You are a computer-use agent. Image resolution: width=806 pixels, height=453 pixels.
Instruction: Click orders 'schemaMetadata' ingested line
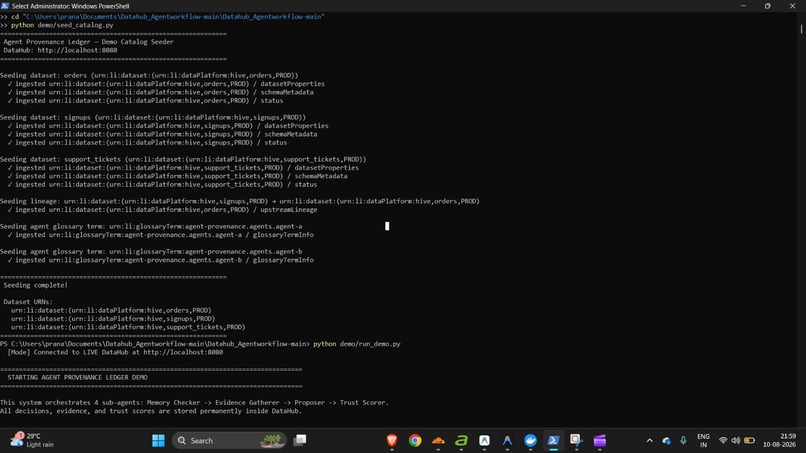pyautogui.click(x=160, y=92)
